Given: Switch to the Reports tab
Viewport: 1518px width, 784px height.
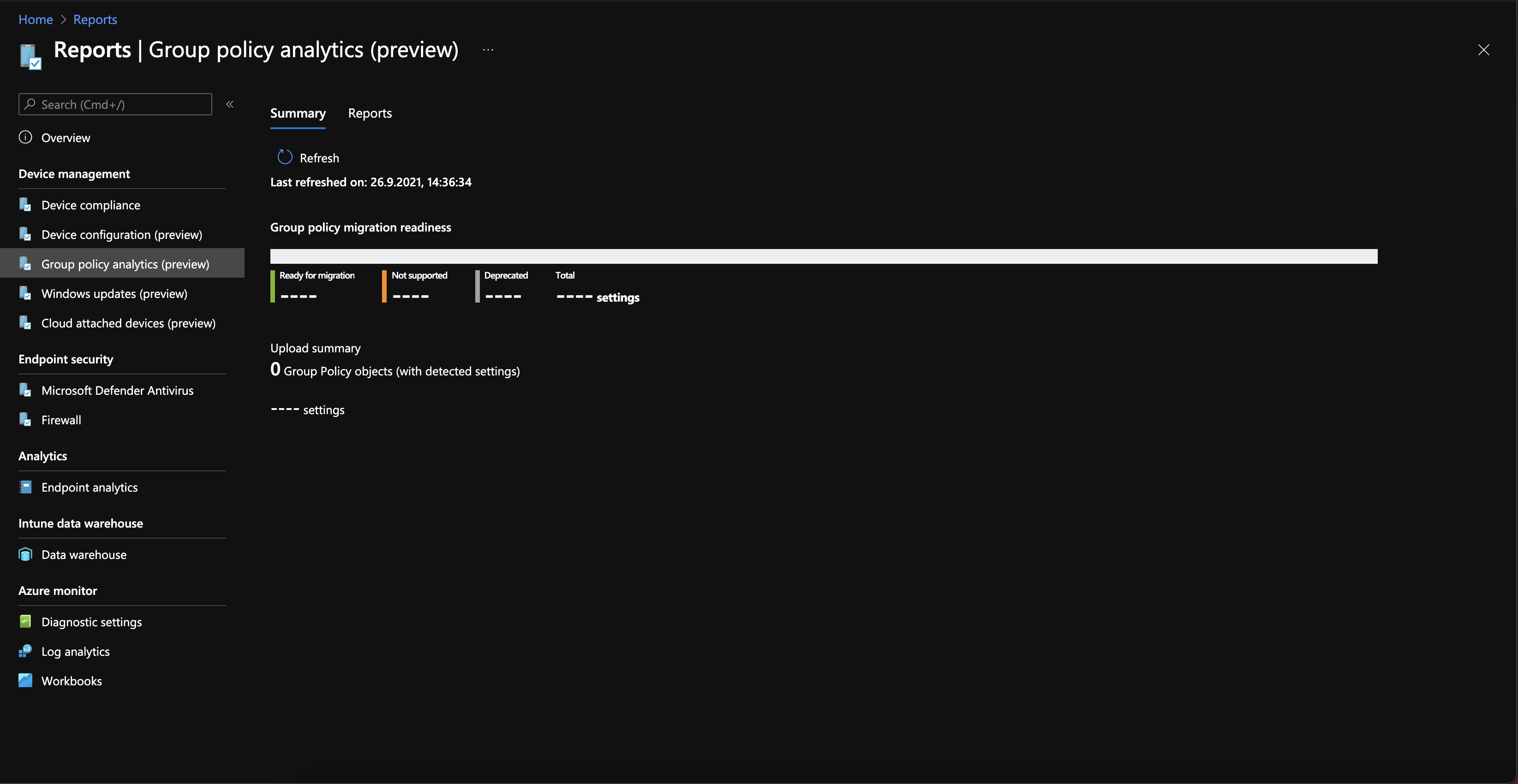Looking at the screenshot, I should [x=370, y=113].
